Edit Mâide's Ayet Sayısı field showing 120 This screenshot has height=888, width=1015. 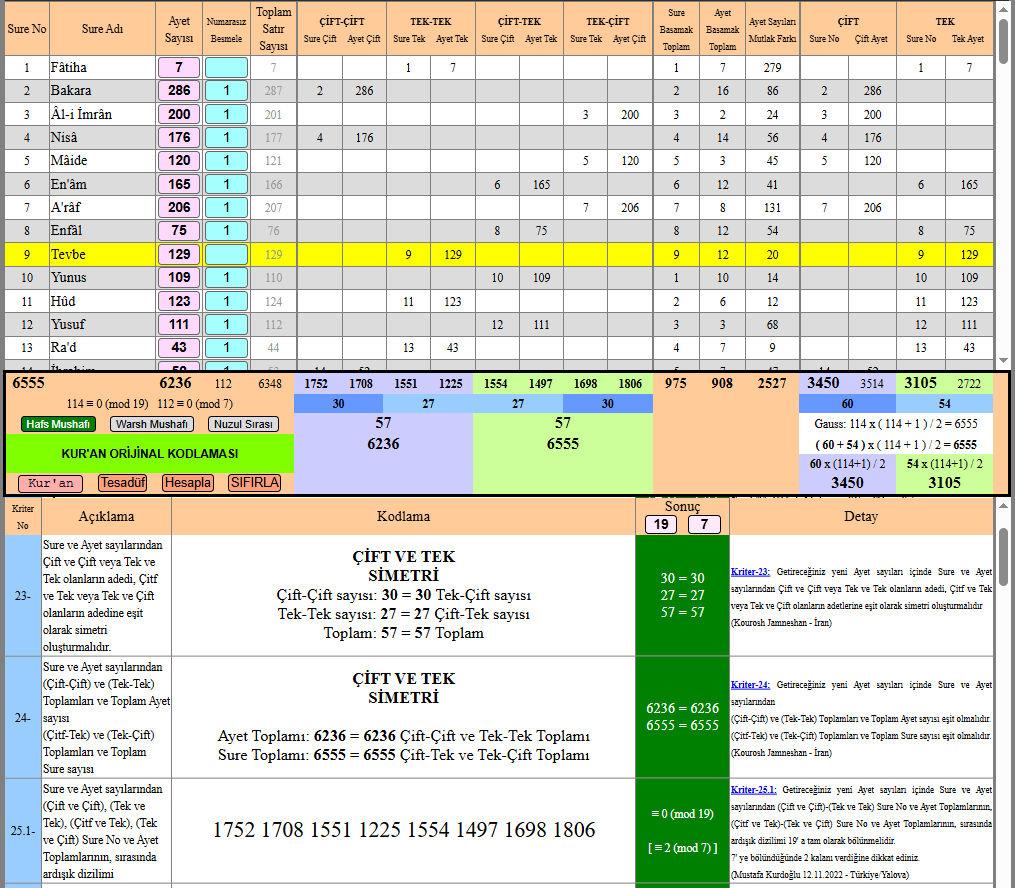(179, 161)
